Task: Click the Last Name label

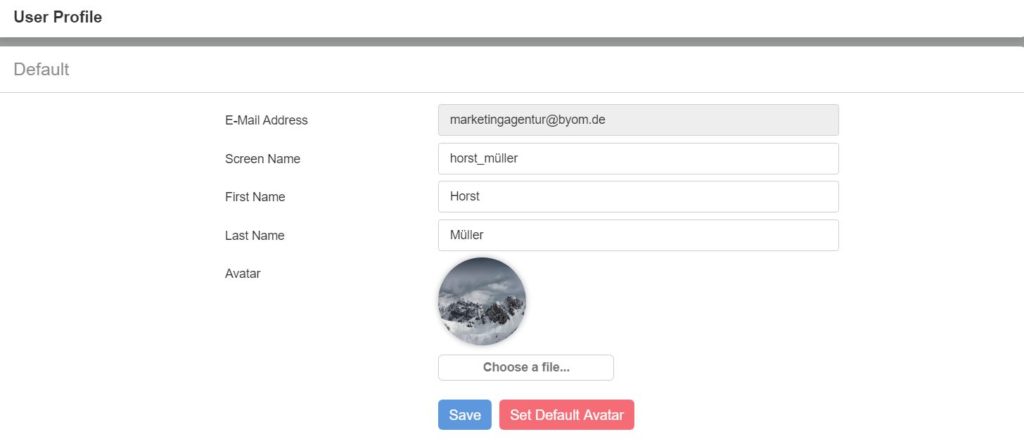Action: 255,236
